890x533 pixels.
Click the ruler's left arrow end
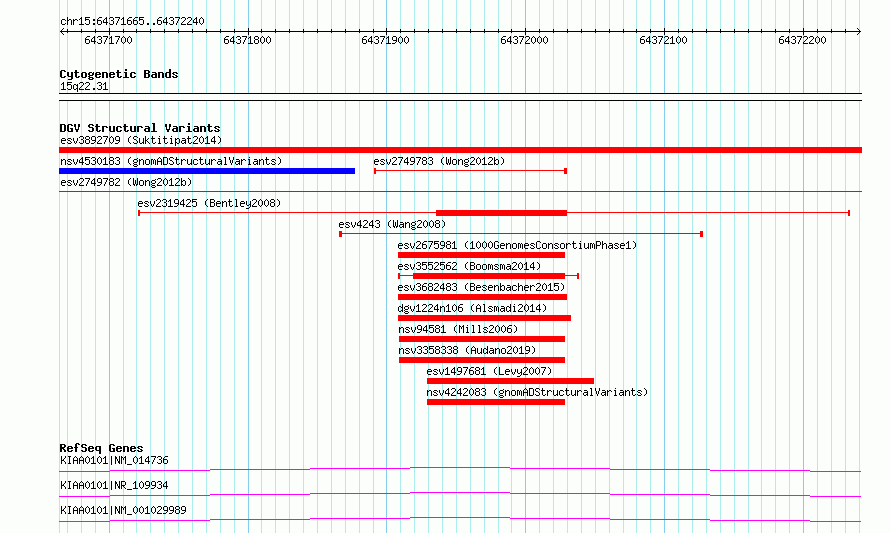(62, 32)
